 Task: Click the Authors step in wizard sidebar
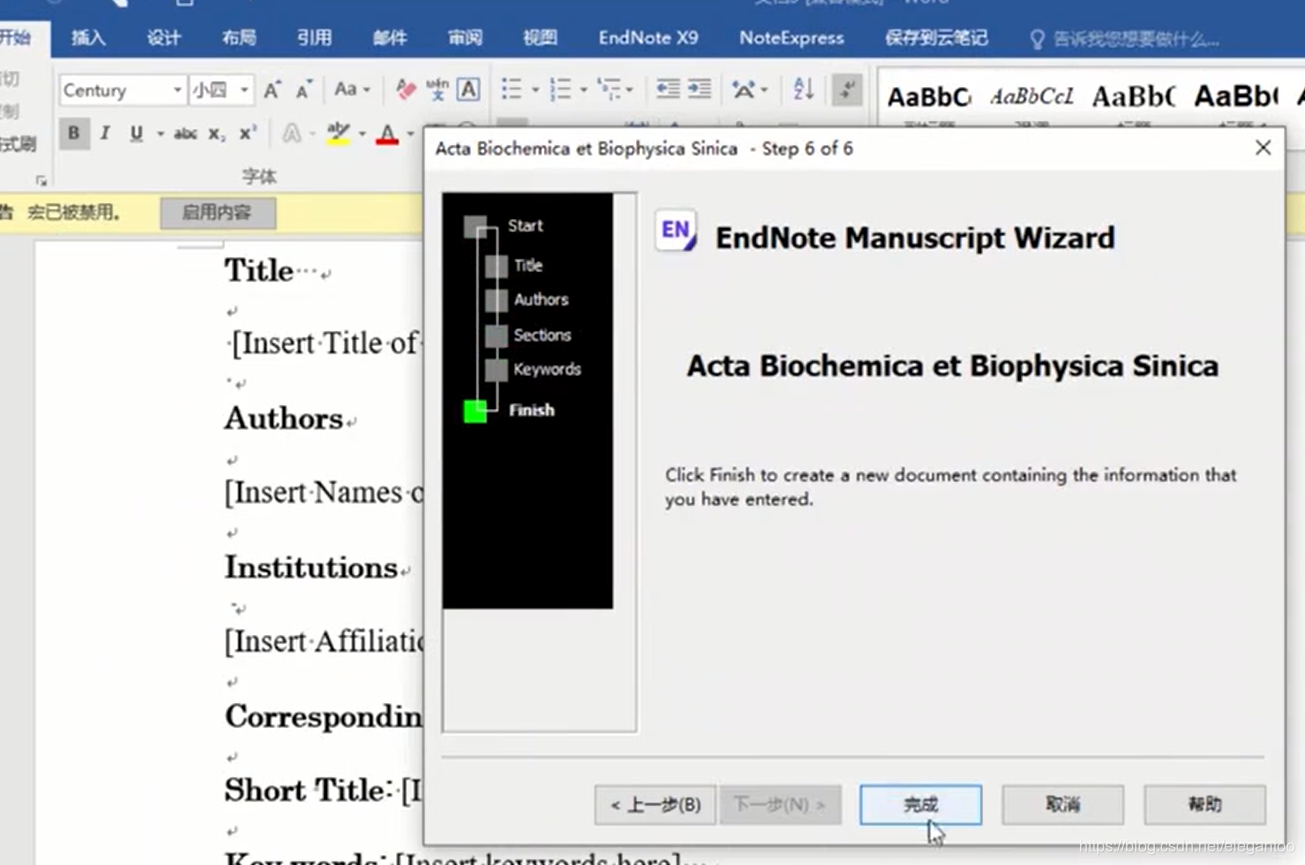click(541, 299)
